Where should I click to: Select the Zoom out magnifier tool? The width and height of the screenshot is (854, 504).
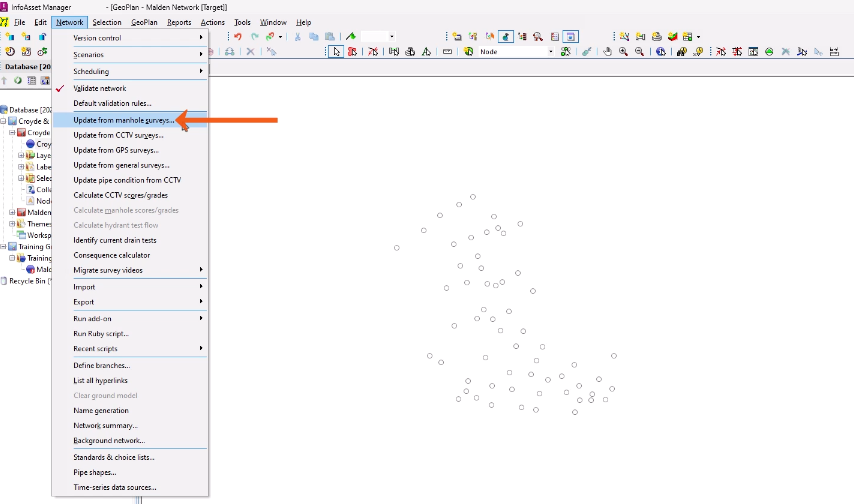click(639, 52)
